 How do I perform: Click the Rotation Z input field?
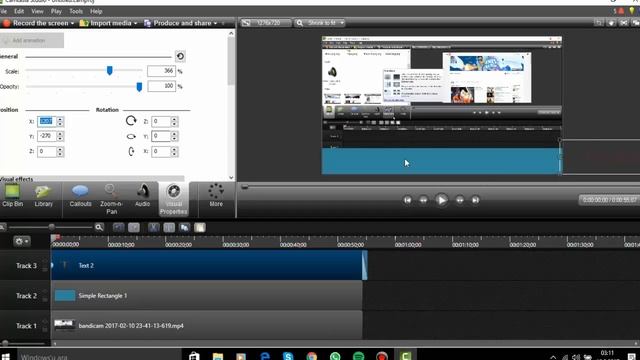[161, 121]
